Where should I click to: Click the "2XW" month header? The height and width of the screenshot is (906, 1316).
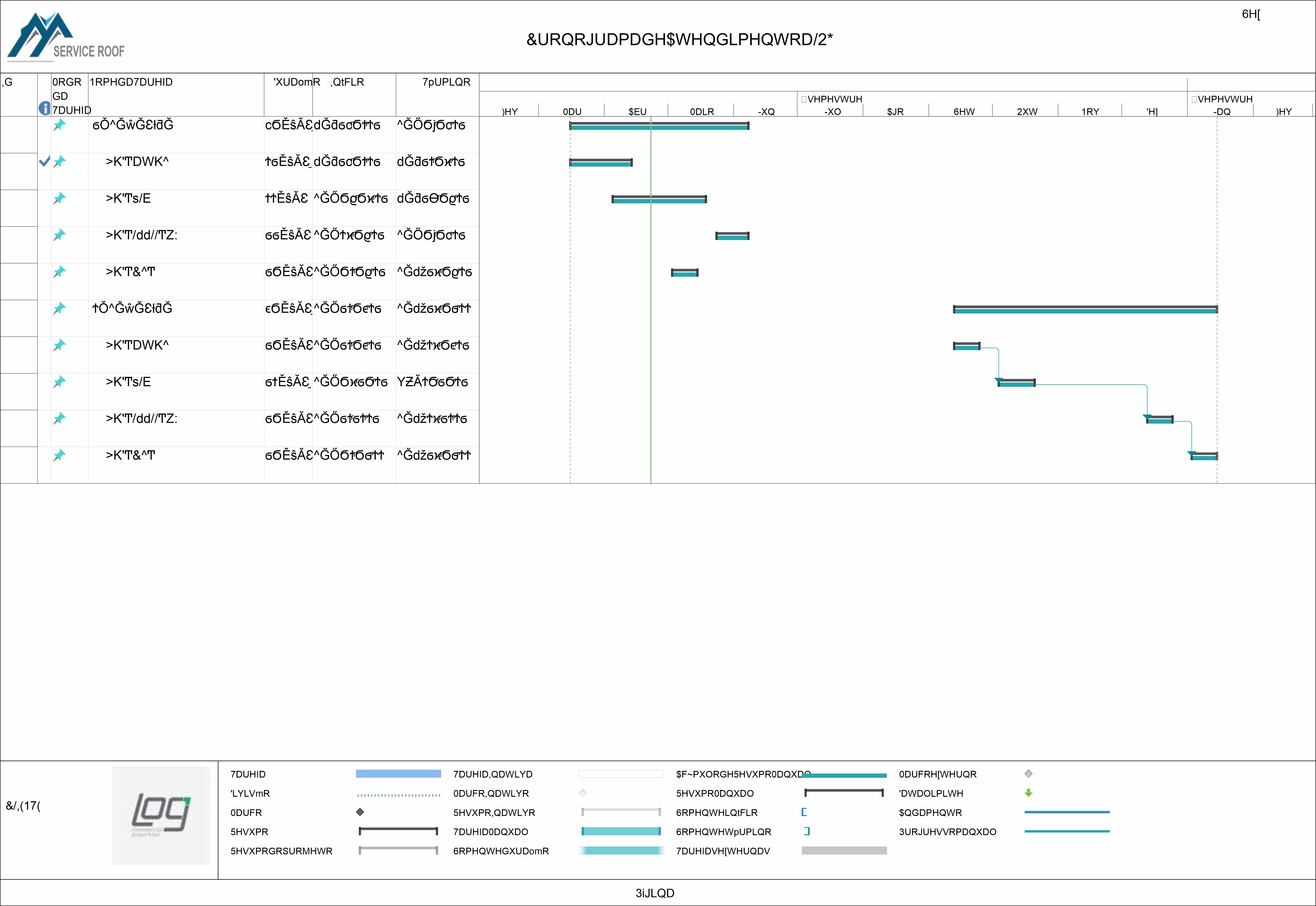[1027, 112]
